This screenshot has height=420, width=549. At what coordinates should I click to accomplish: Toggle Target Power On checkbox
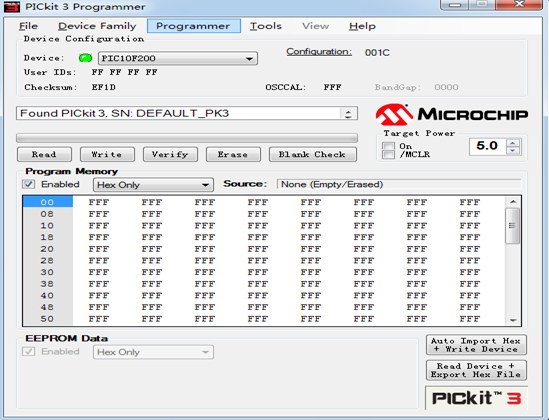(x=388, y=146)
